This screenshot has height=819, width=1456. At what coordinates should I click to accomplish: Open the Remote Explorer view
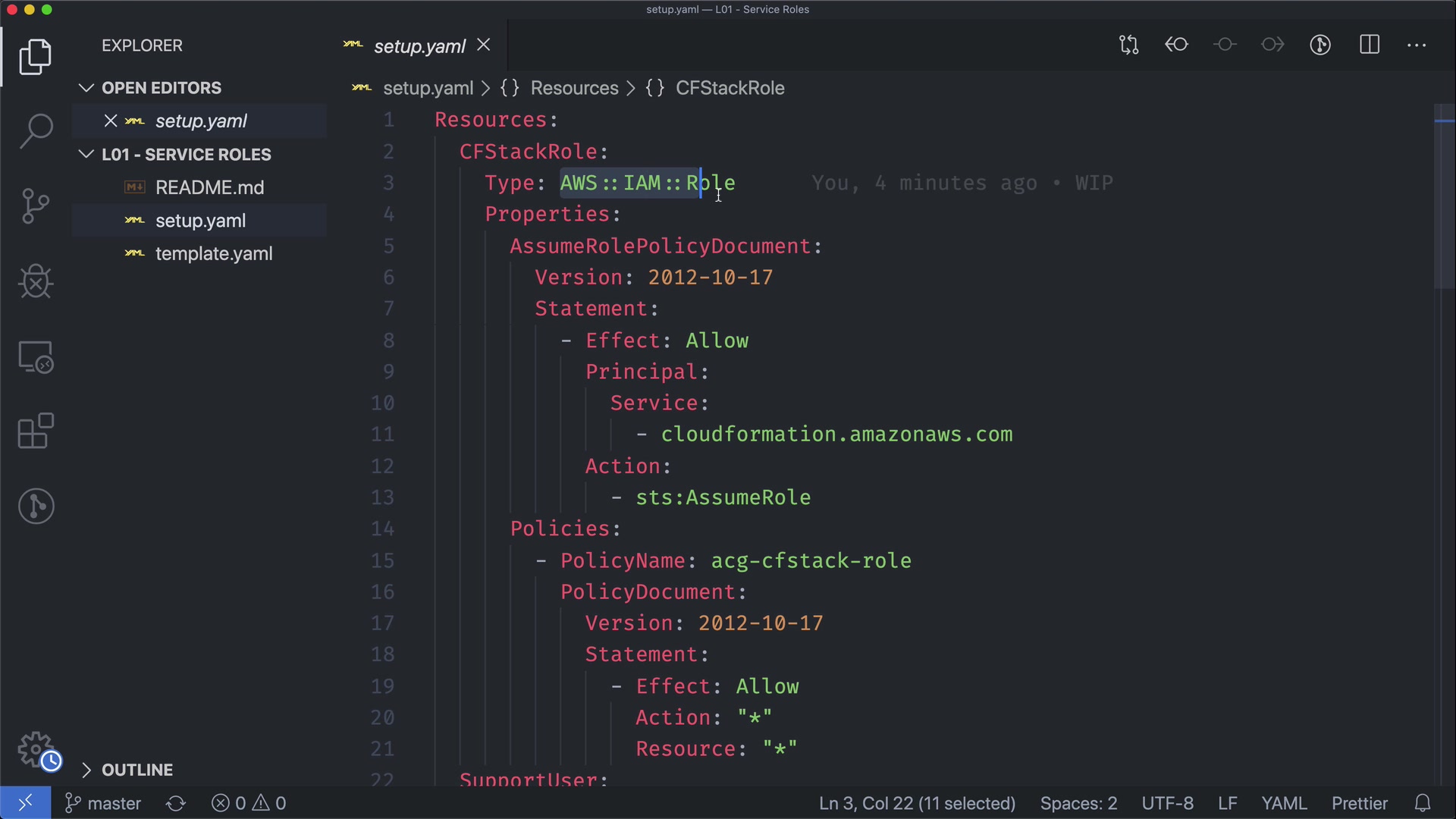point(36,356)
